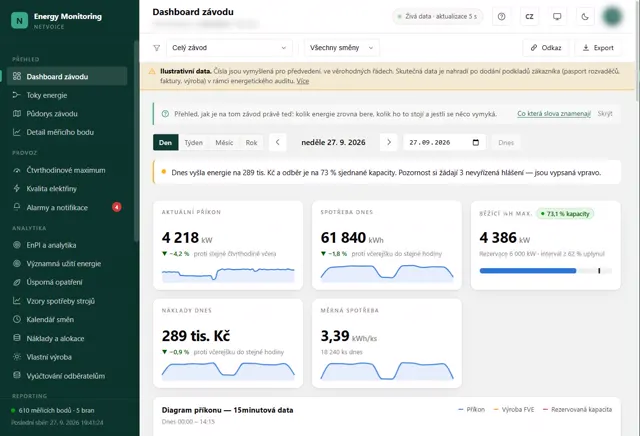Click the Aktuální příkon sparkline chart
The width and height of the screenshot is (640, 436).
click(228, 274)
